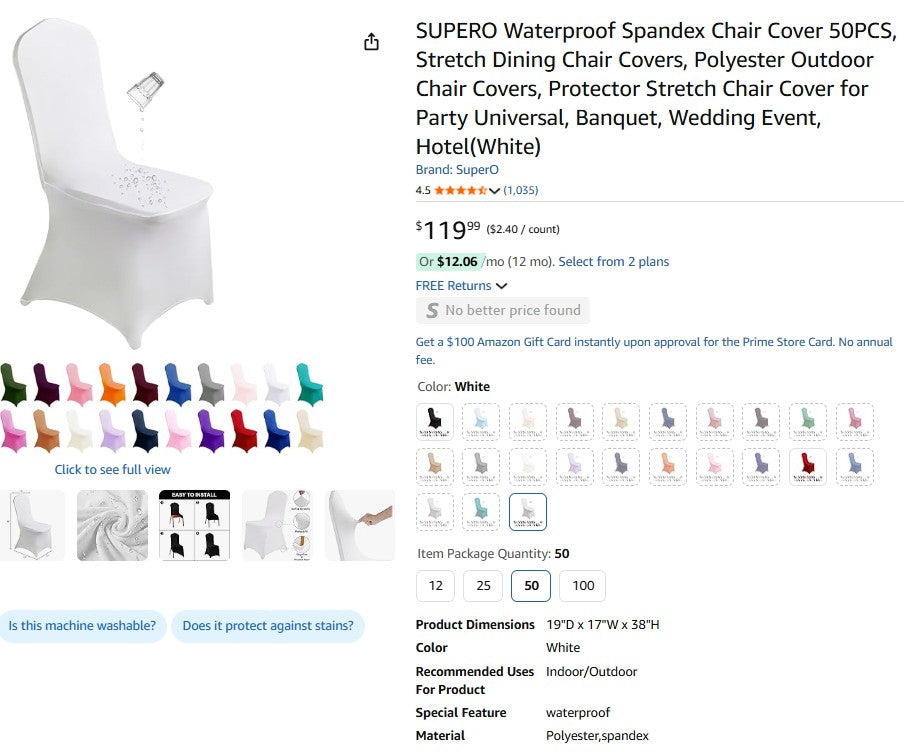Click the 'Does it protect against stains?' question
This screenshot has width=921, height=752.
267,625
